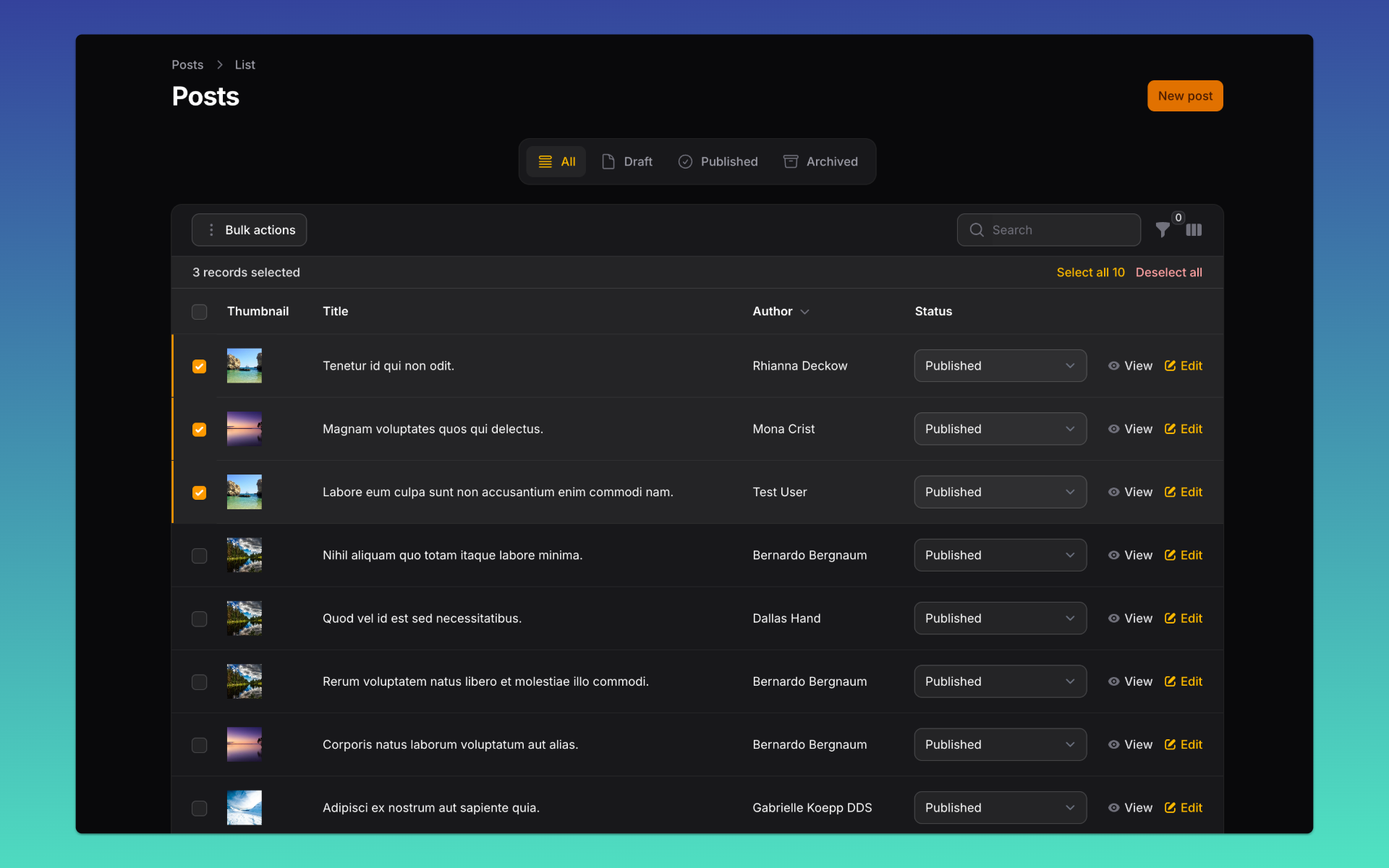The image size is (1389, 868).
Task: Check the Nihil aliquam quo totam row checkbox
Action: pos(199,556)
